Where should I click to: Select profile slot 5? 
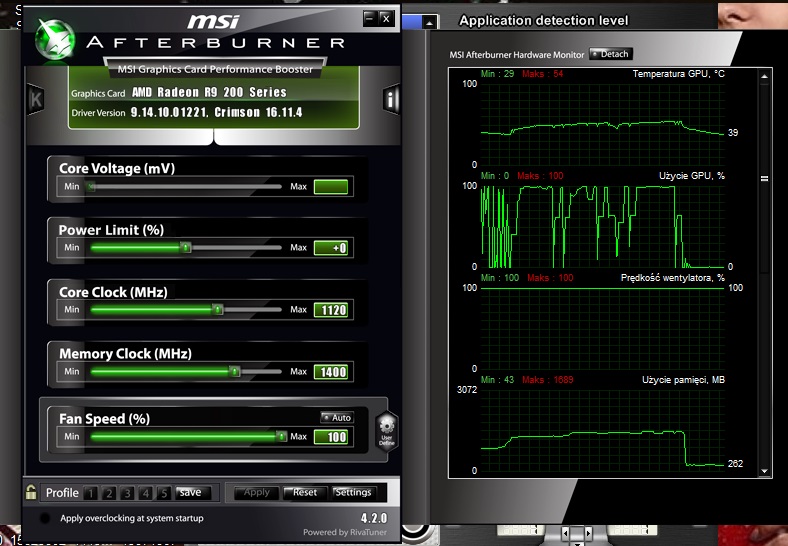[164, 493]
